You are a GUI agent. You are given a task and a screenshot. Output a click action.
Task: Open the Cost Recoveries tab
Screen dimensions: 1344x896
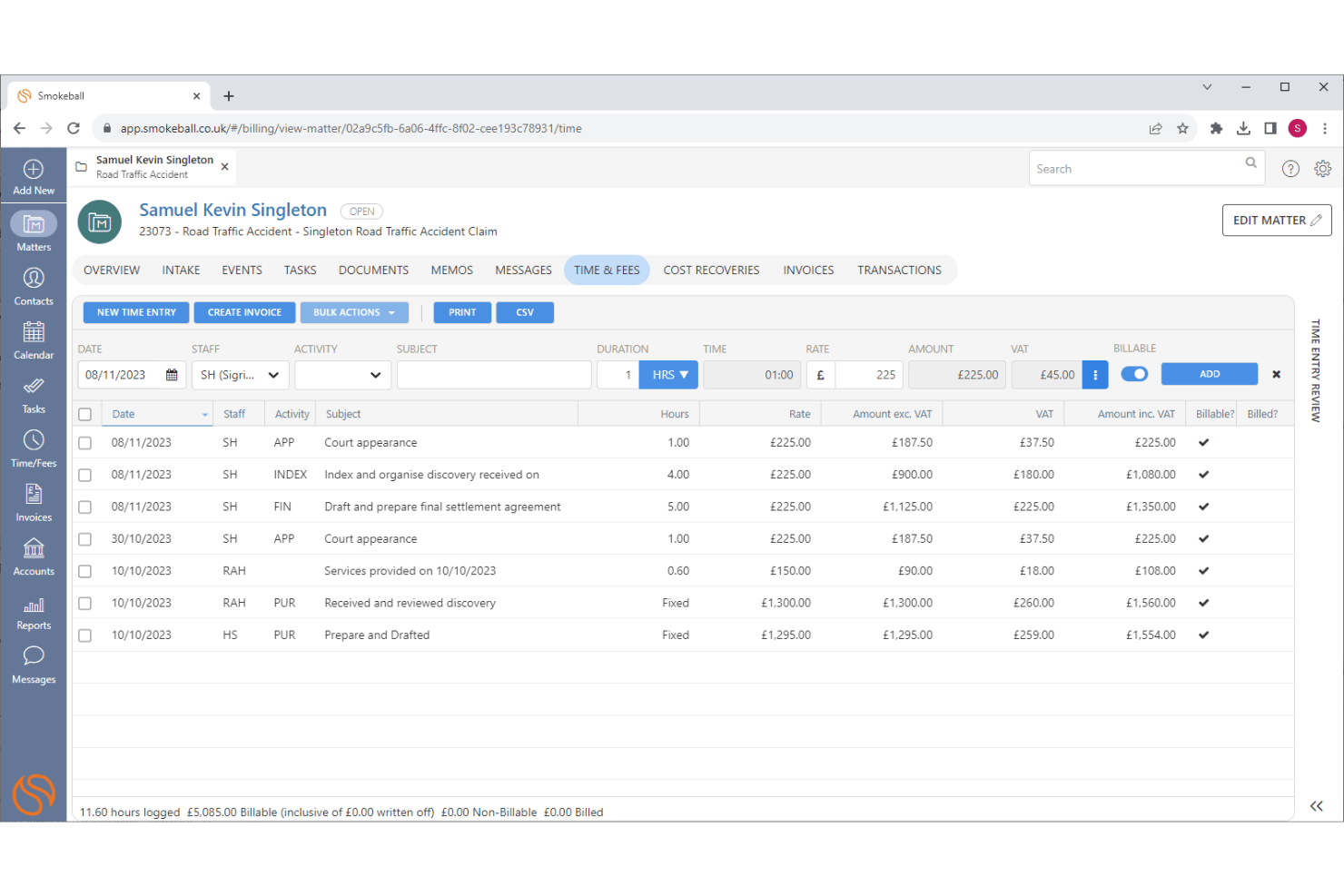pos(711,271)
